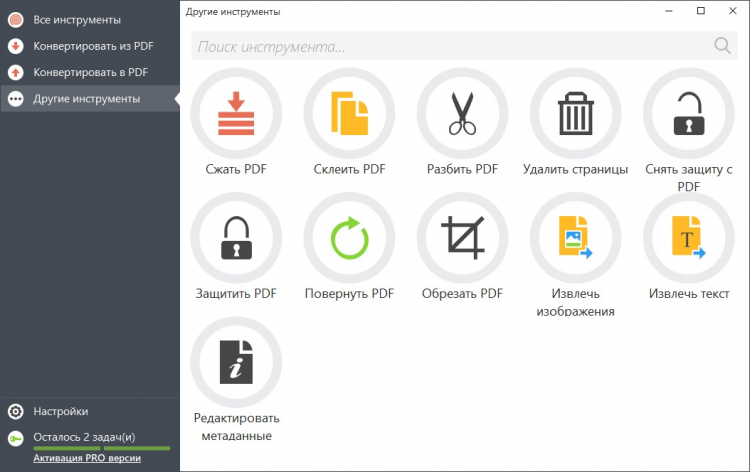
Task: Open the trash can Delete pages tool
Action: 575,114
